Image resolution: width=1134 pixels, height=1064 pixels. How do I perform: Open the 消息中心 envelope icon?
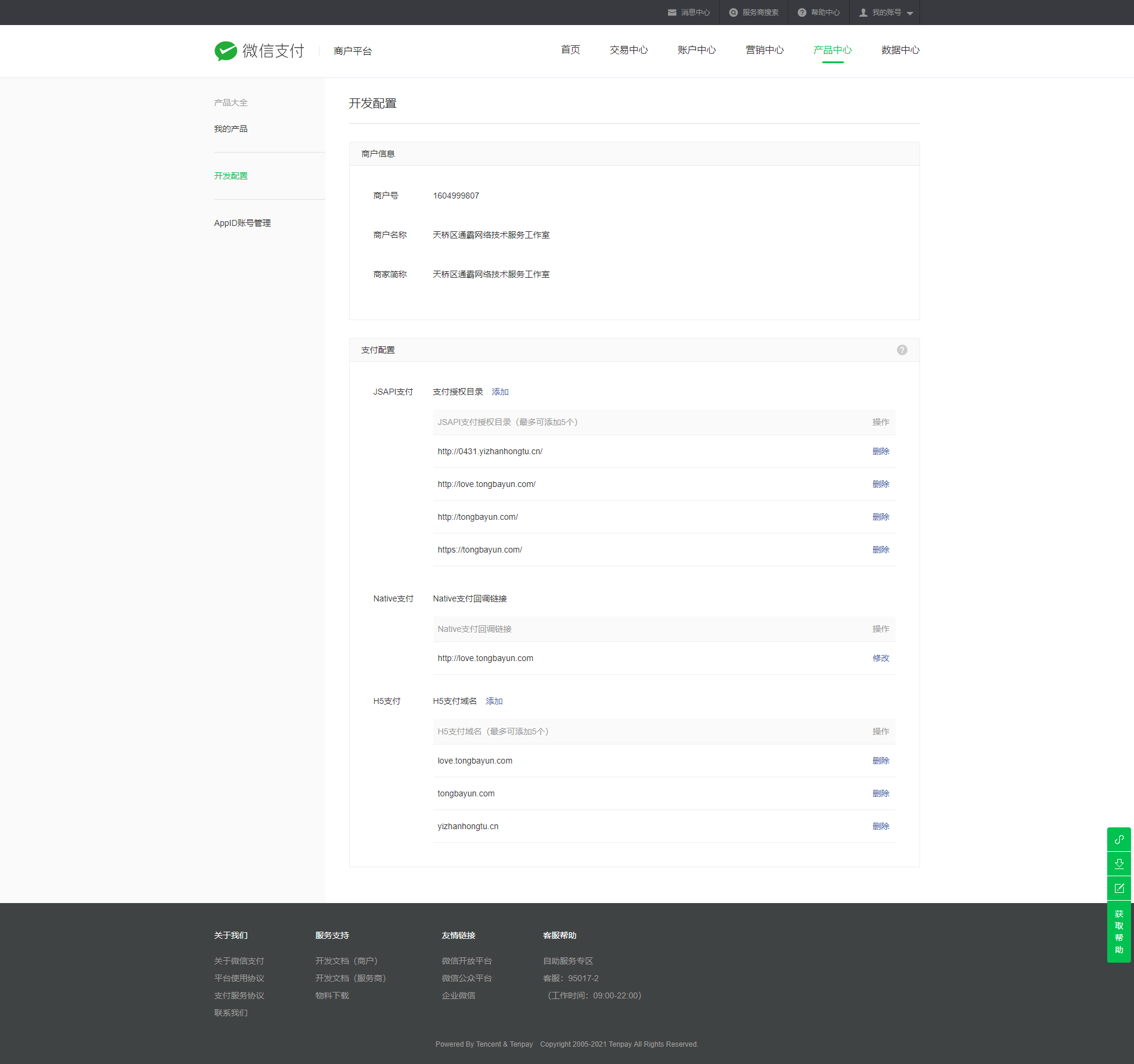click(x=672, y=13)
